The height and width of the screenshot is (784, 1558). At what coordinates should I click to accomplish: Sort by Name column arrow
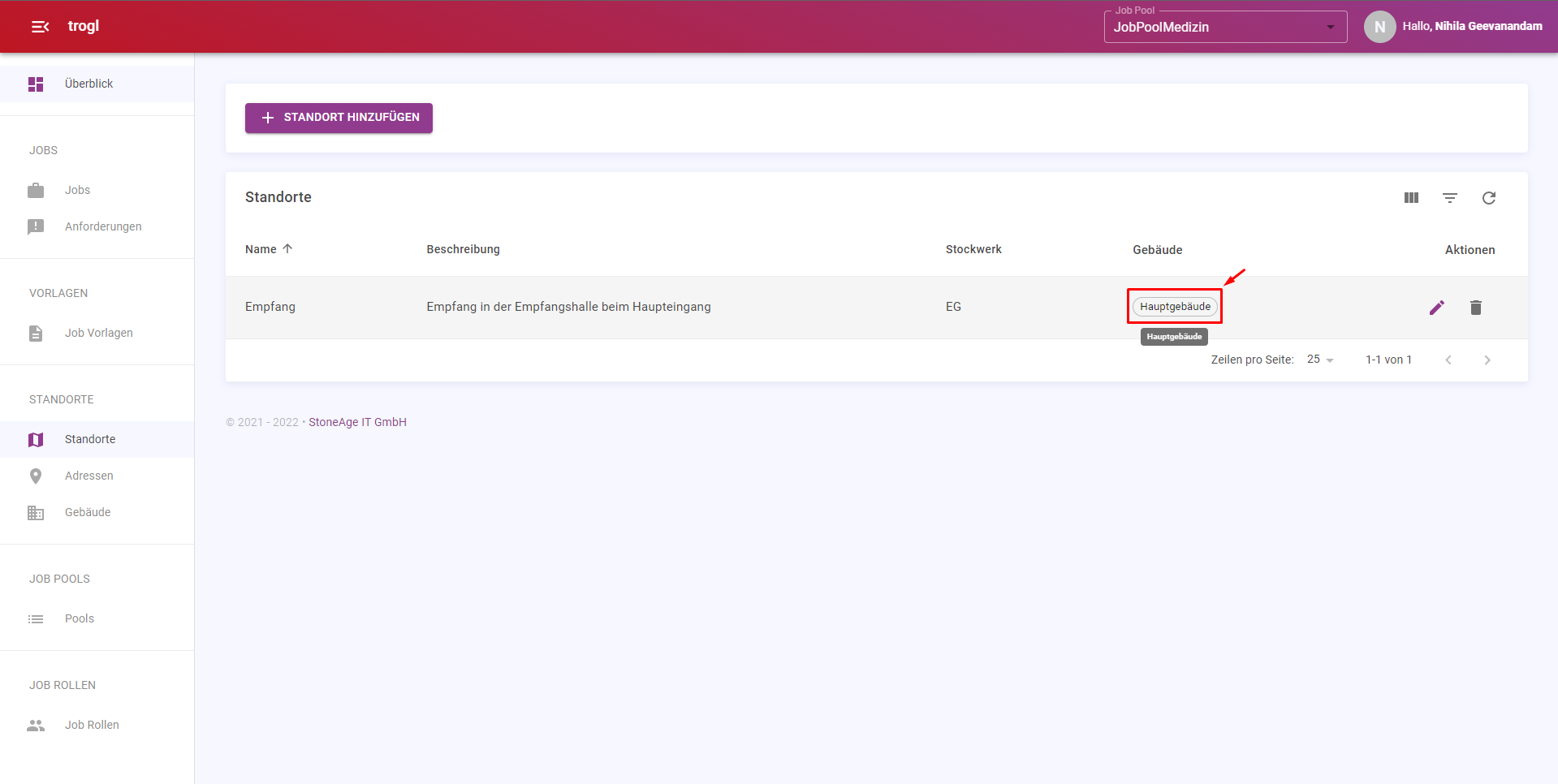287,249
